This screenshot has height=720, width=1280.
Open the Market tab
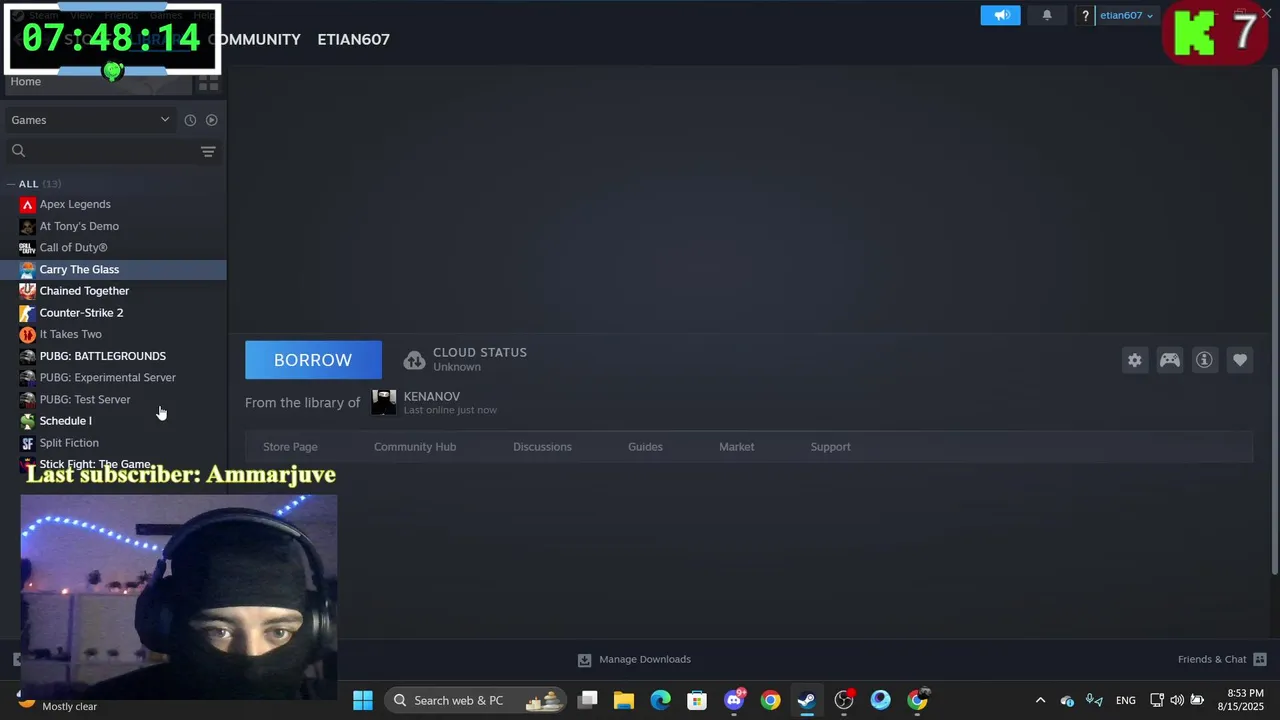tap(736, 447)
